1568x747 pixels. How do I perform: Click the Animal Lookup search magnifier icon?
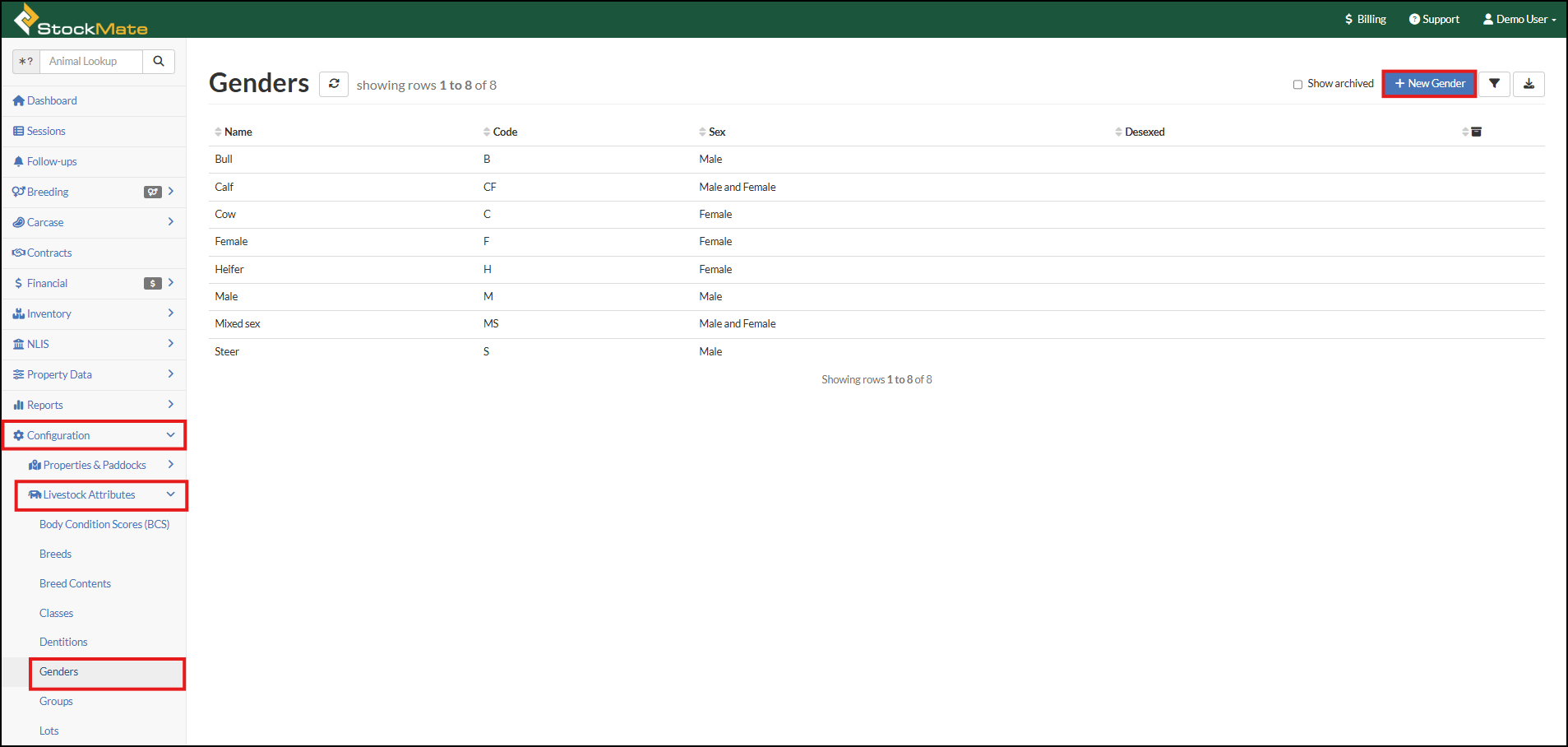click(x=159, y=62)
